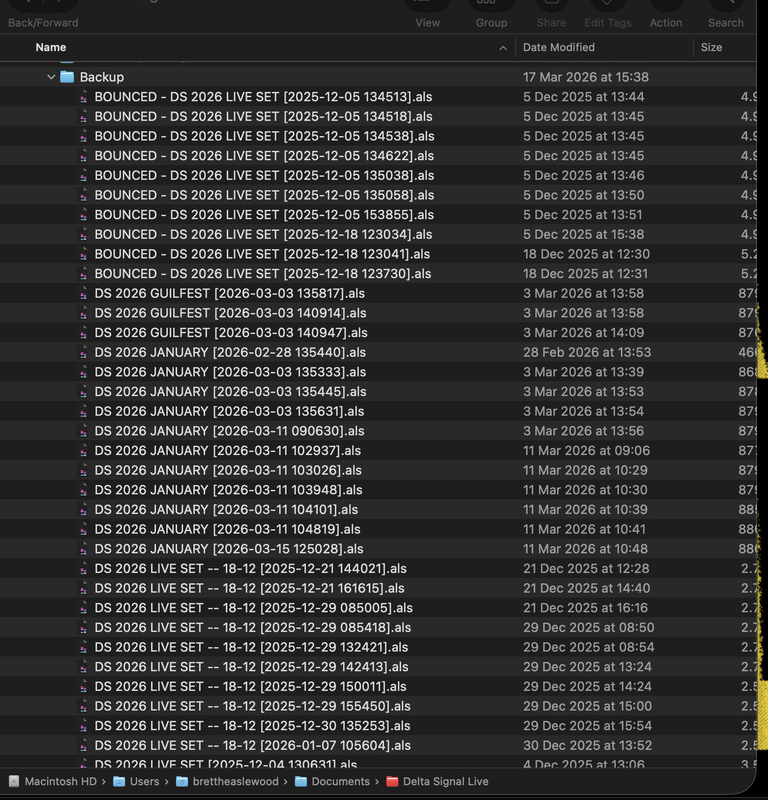Select BOUNCED - DS 2026 LIVE SET [2025-12-18 123730].als
The width and height of the screenshot is (768, 800).
click(262, 273)
